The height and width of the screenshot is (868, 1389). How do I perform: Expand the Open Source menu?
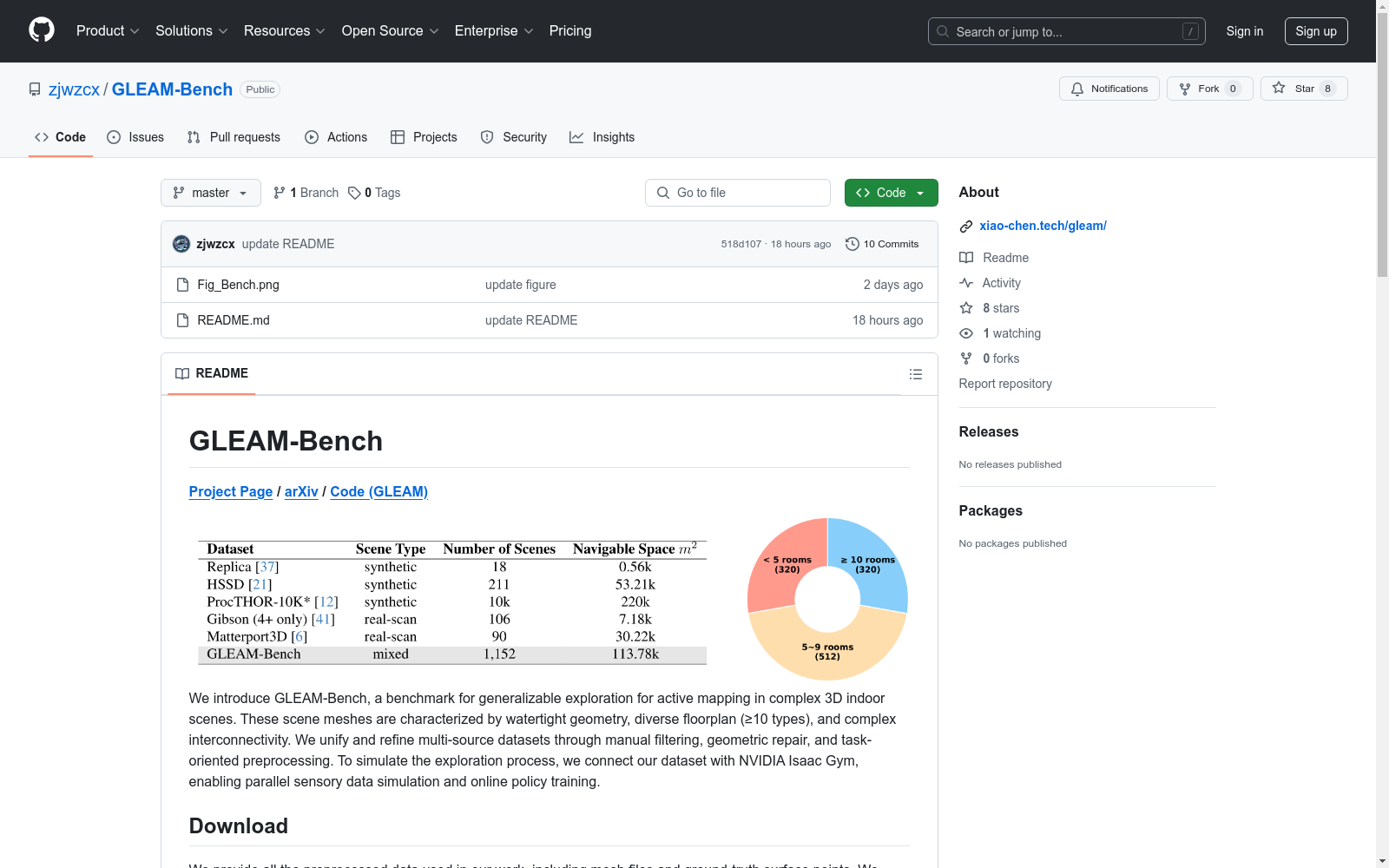tap(391, 31)
